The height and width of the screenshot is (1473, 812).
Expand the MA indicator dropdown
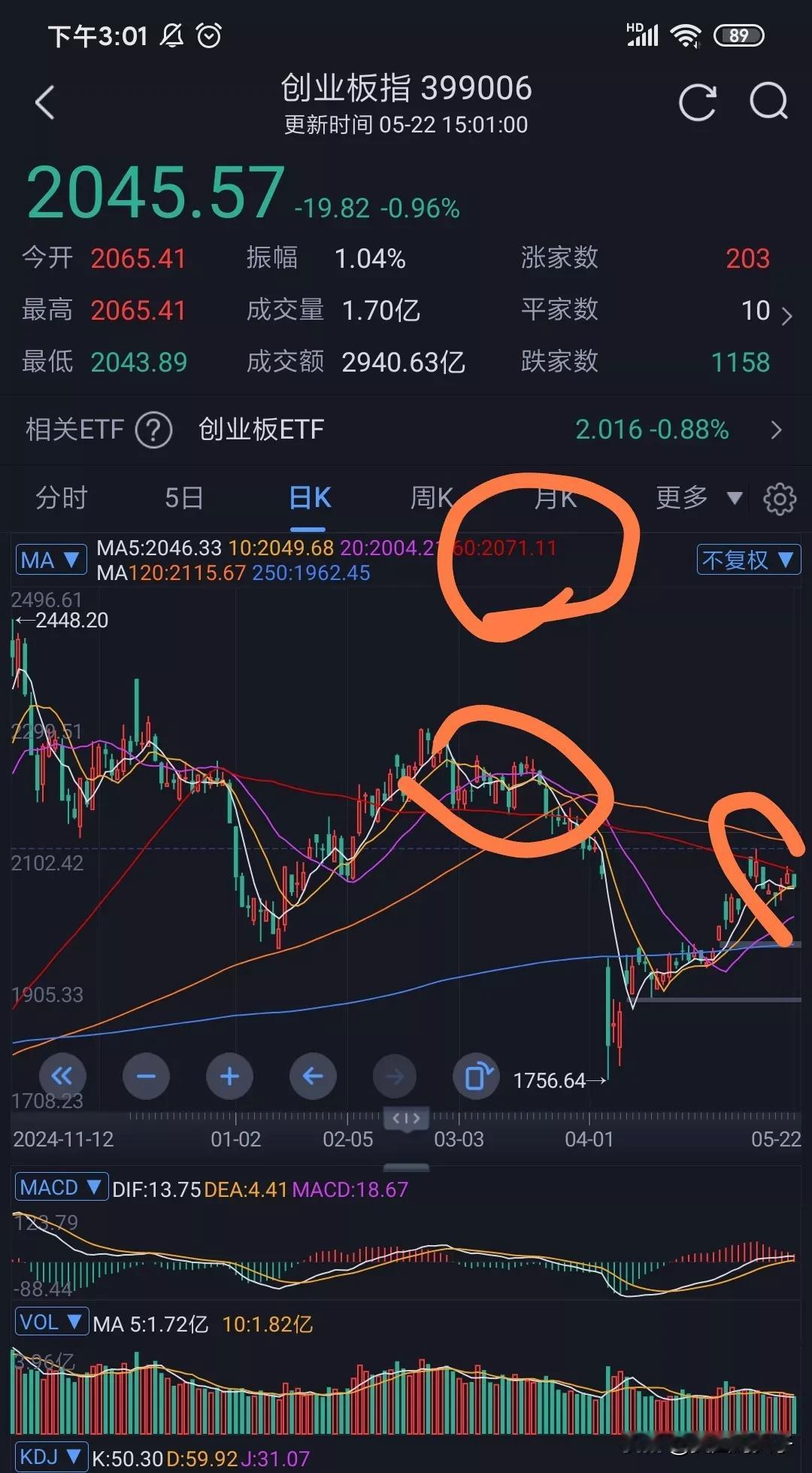pos(50,560)
